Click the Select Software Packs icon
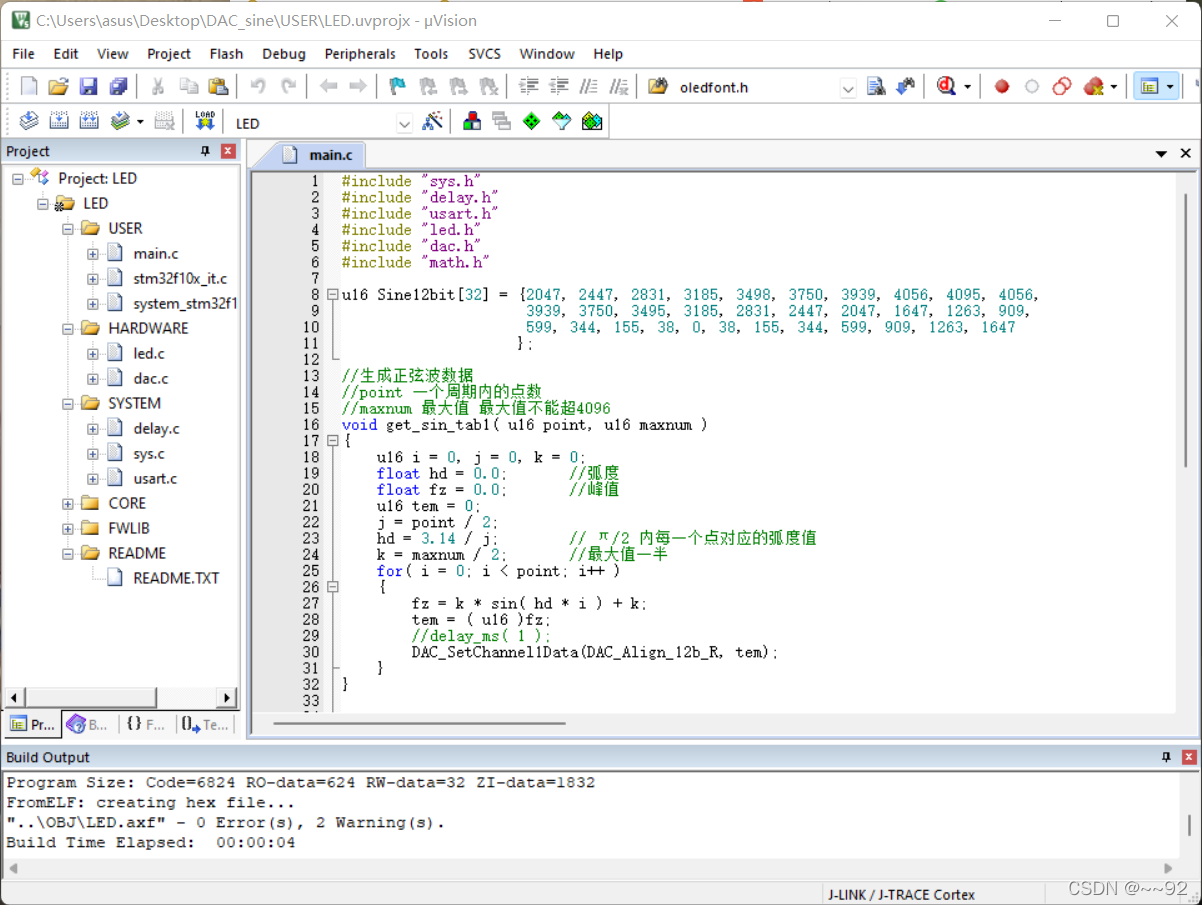This screenshot has height=905, width=1202. click(x=562, y=122)
